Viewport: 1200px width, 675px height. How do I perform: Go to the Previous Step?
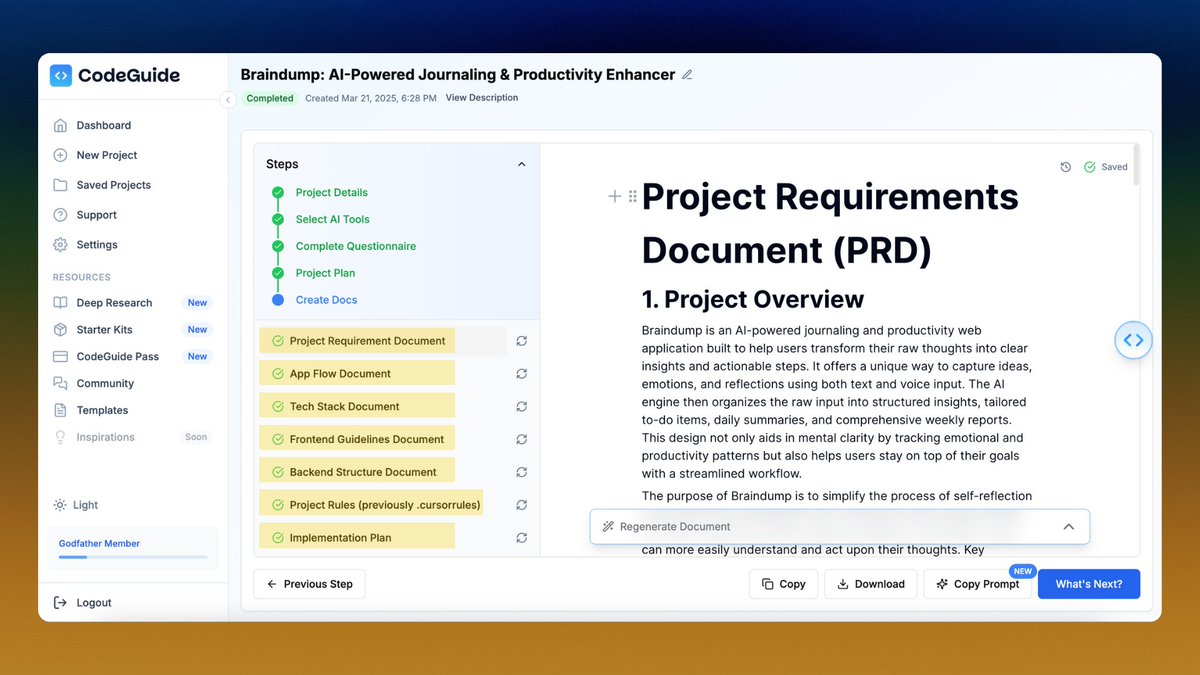click(x=309, y=584)
